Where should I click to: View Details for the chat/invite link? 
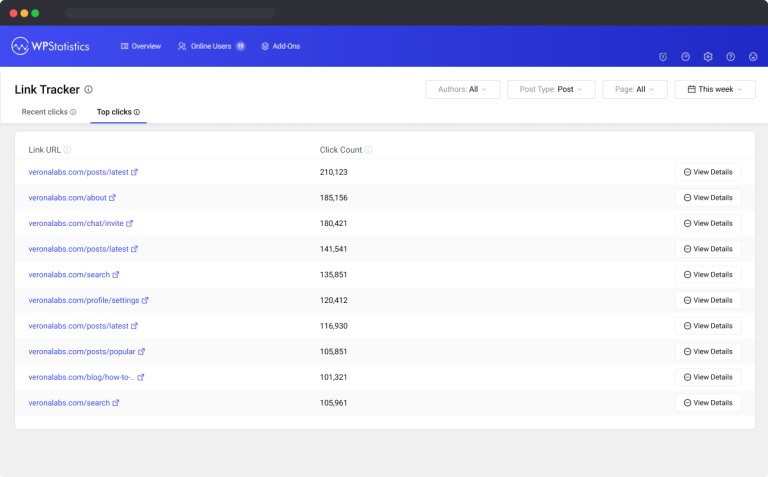708,223
